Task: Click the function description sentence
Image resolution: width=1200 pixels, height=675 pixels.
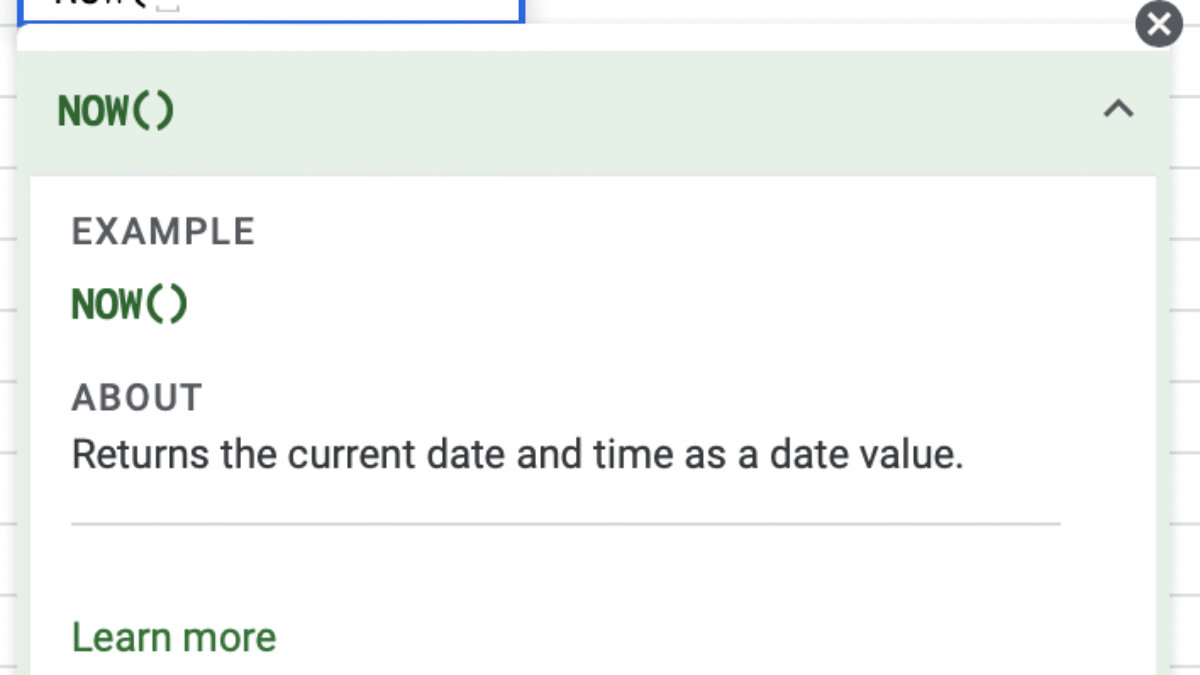Action: point(517,455)
